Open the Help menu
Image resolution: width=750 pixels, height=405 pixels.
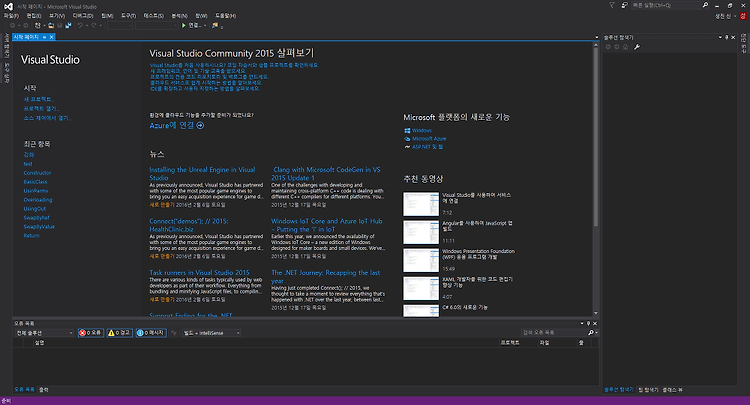pos(225,16)
